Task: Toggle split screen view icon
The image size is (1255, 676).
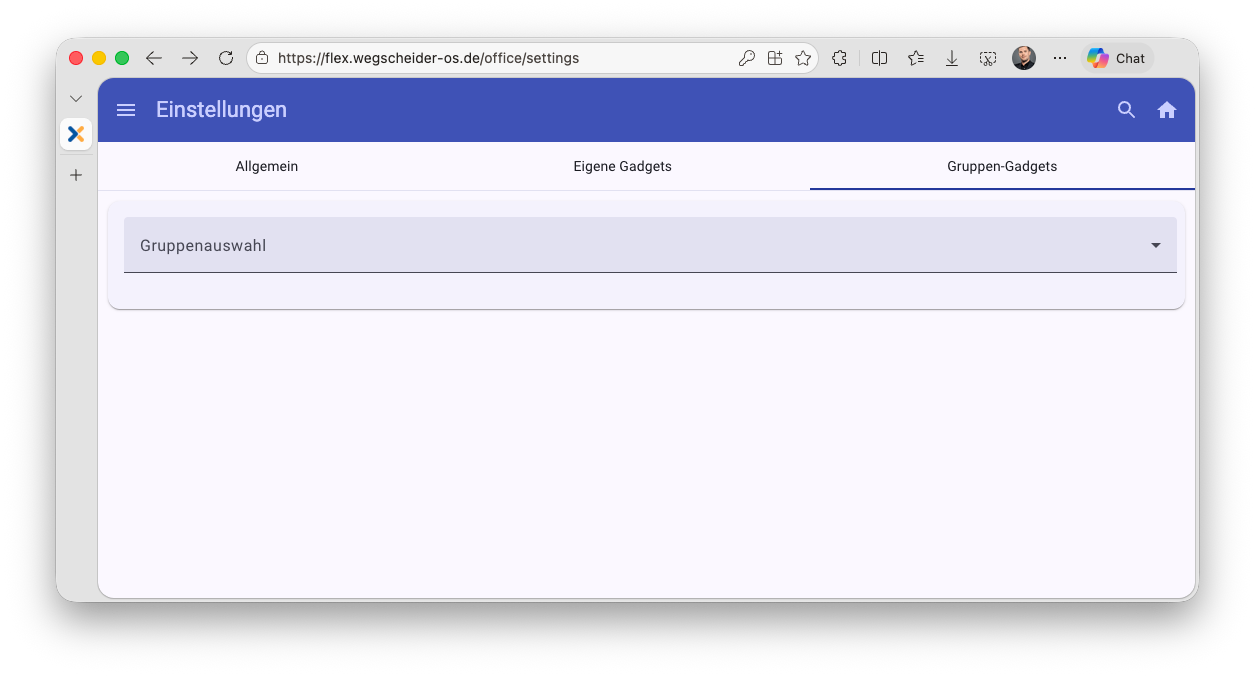Action: [x=880, y=58]
